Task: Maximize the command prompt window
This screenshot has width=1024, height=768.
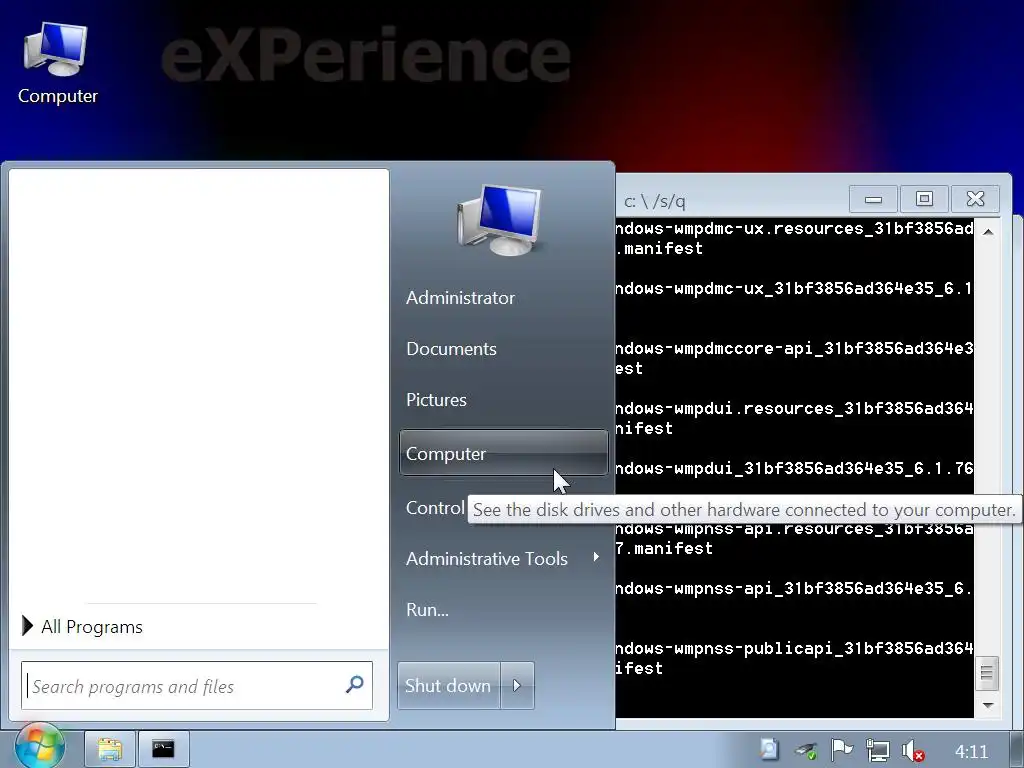Action: (x=923, y=199)
